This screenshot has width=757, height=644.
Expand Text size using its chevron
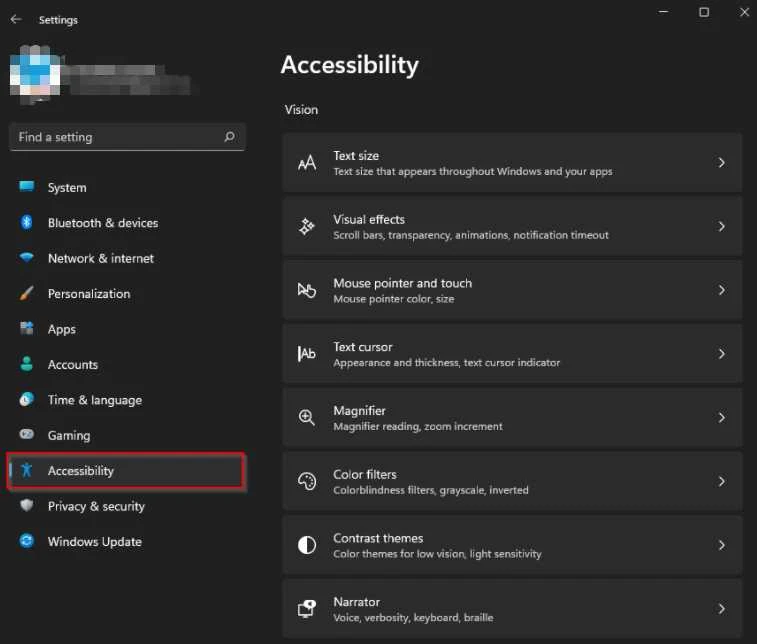(721, 163)
